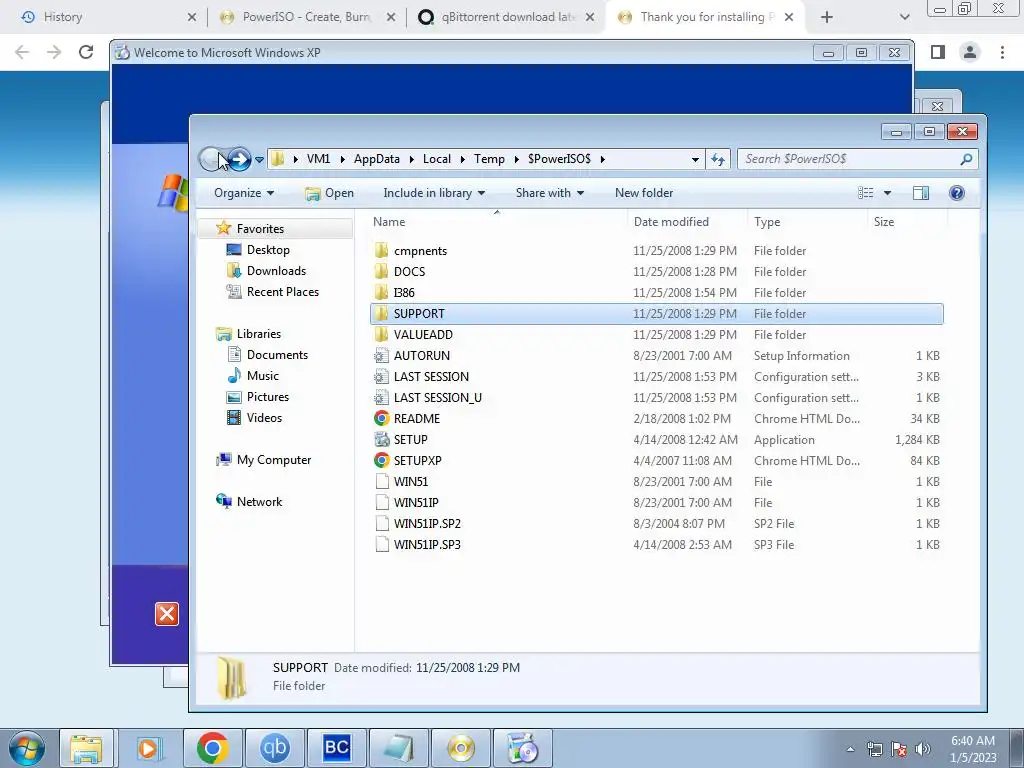1024x768 pixels.
Task: Select the AUTORUN setup information file
Action: (656, 355)
